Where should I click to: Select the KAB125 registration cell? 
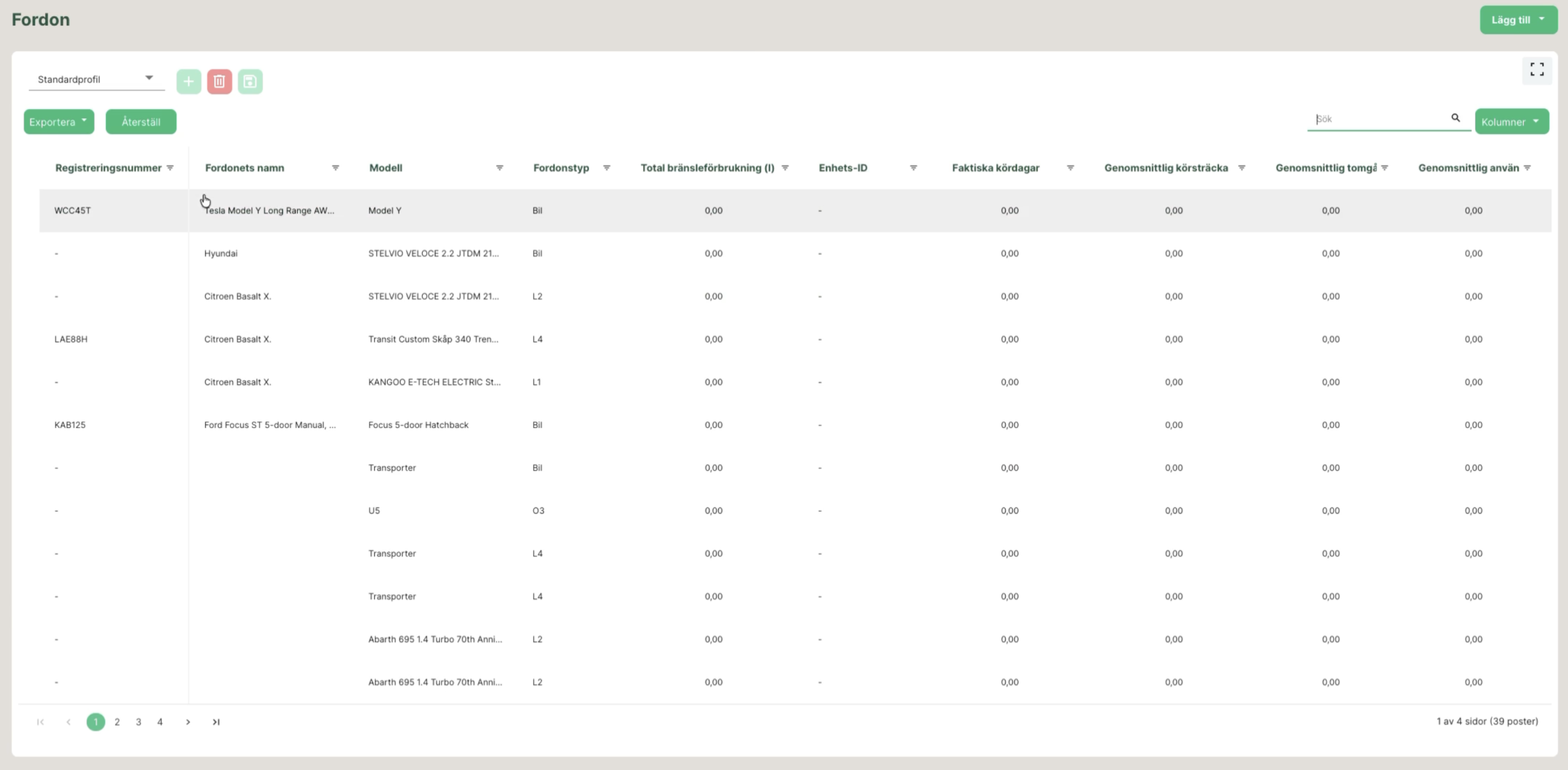click(70, 425)
